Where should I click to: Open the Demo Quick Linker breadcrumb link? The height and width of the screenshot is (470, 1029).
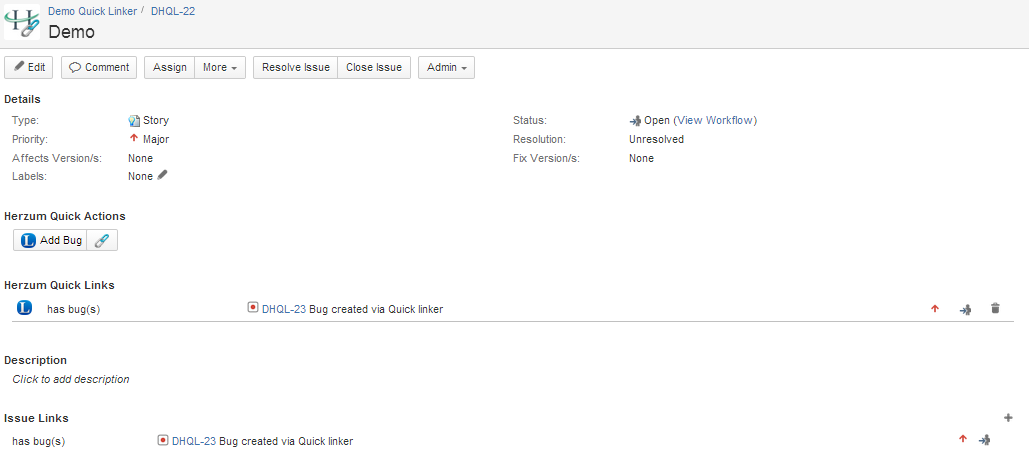pos(92,10)
